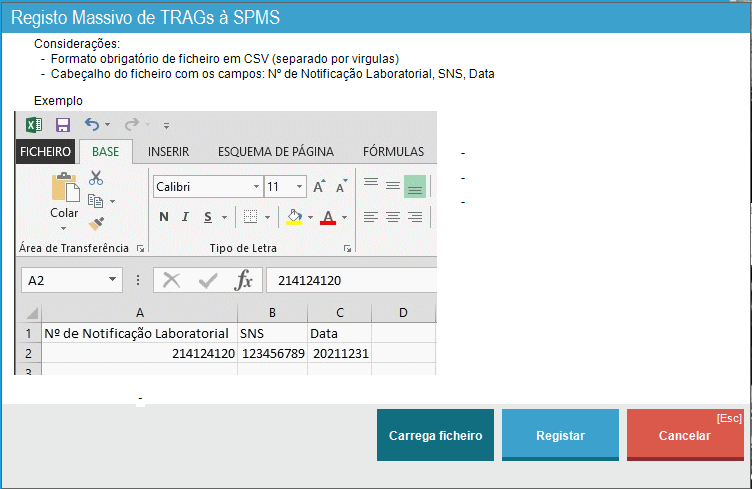
Task: Open the FICHEIRO tab
Action: (x=46, y=152)
